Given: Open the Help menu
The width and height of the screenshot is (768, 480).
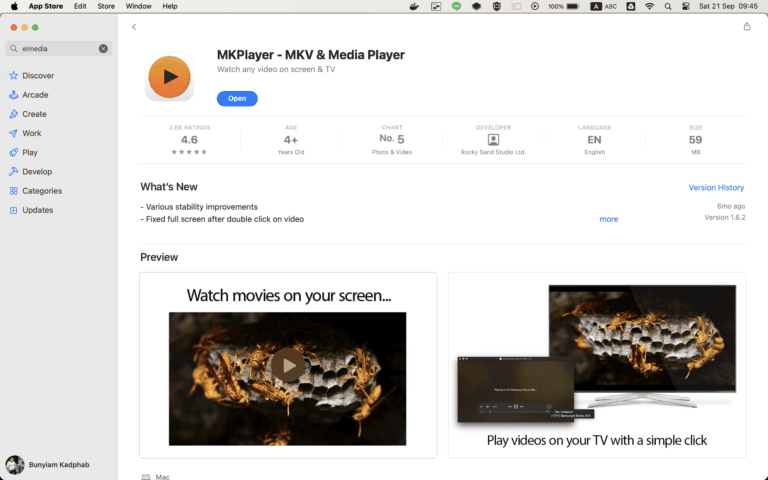Looking at the screenshot, I should [170, 6].
